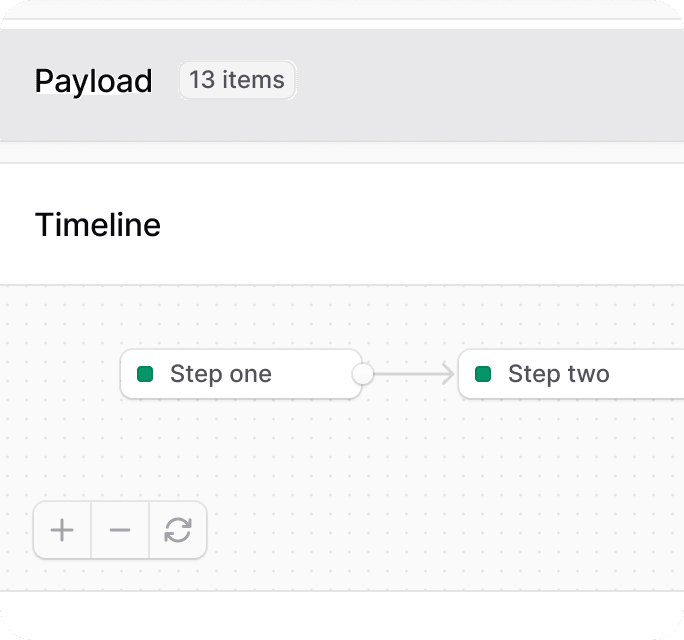The image size is (684, 640).
Task: Expand the Payload section header
Action: point(342,85)
